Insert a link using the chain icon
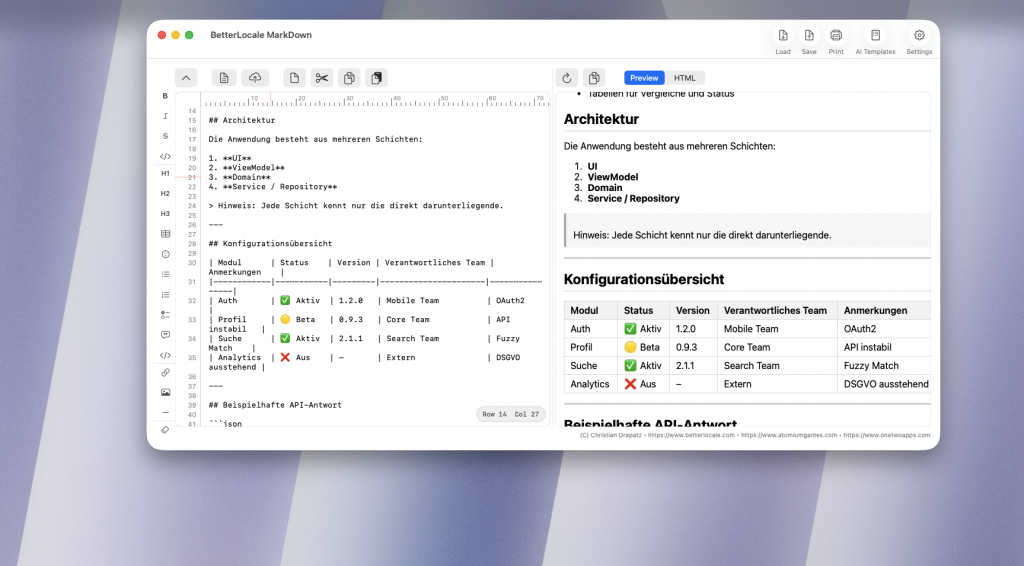 point(165,372)
